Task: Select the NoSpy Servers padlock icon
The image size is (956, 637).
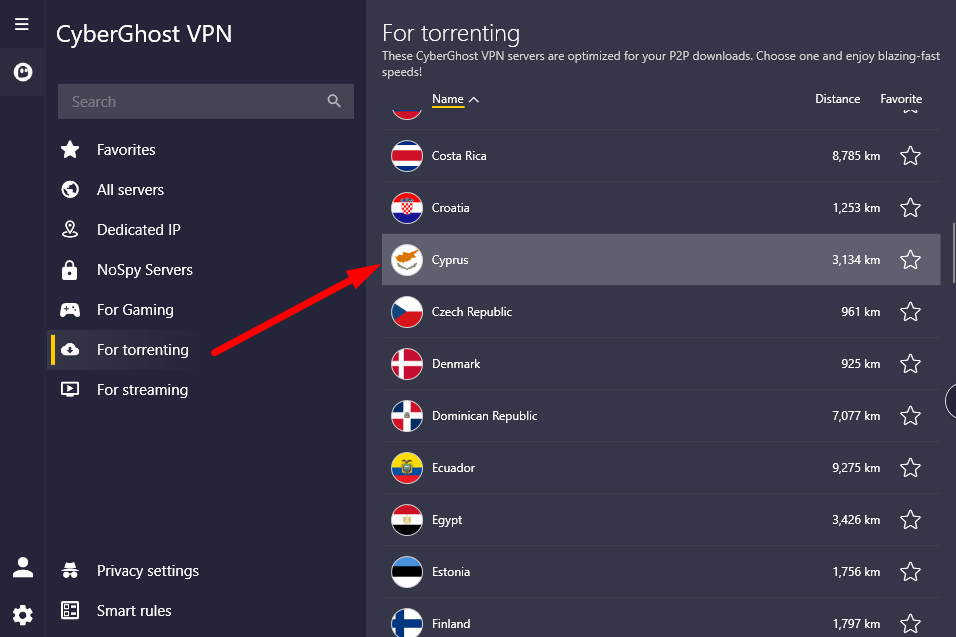Action: coord(69,269)
